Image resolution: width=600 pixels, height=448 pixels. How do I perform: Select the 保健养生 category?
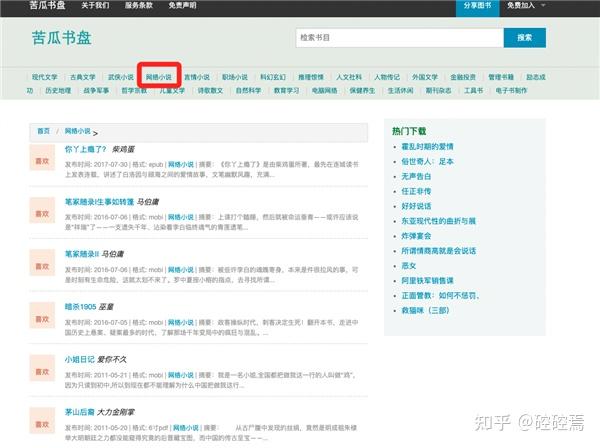[362, 91]
